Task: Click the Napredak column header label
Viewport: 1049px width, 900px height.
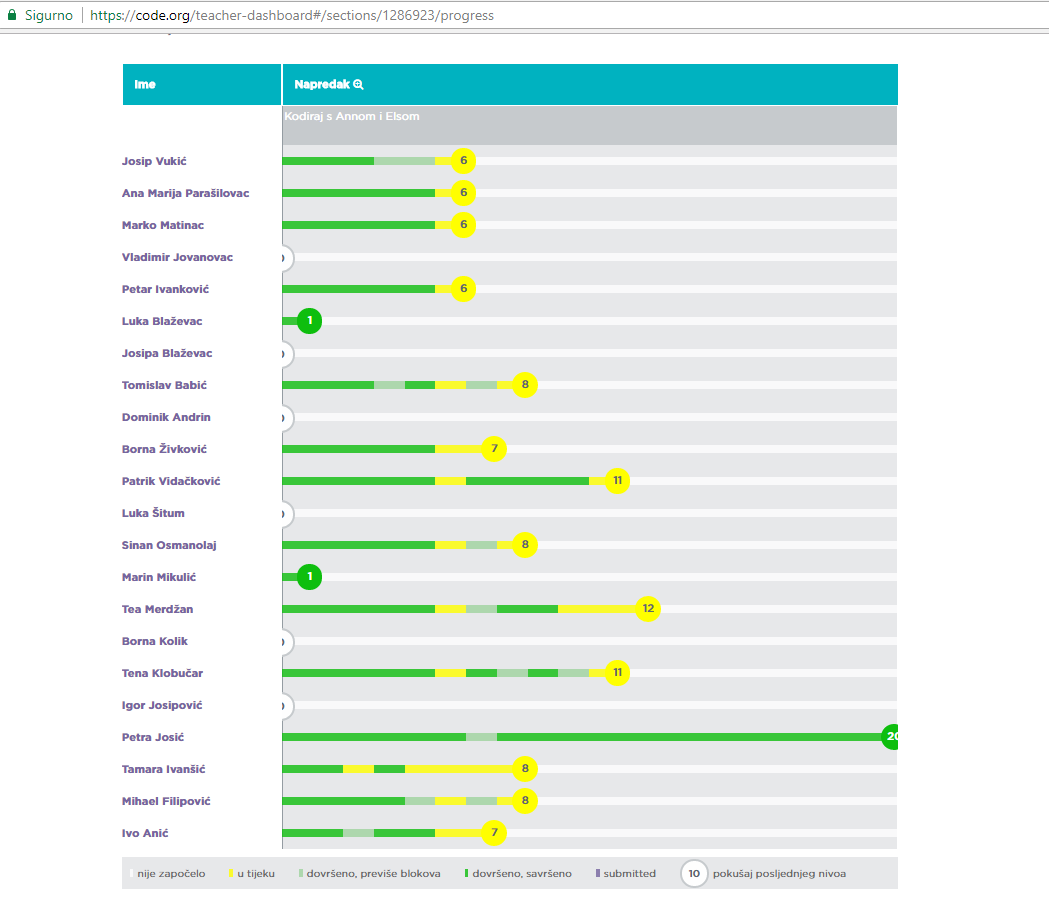Action: [x=321, y=85]
